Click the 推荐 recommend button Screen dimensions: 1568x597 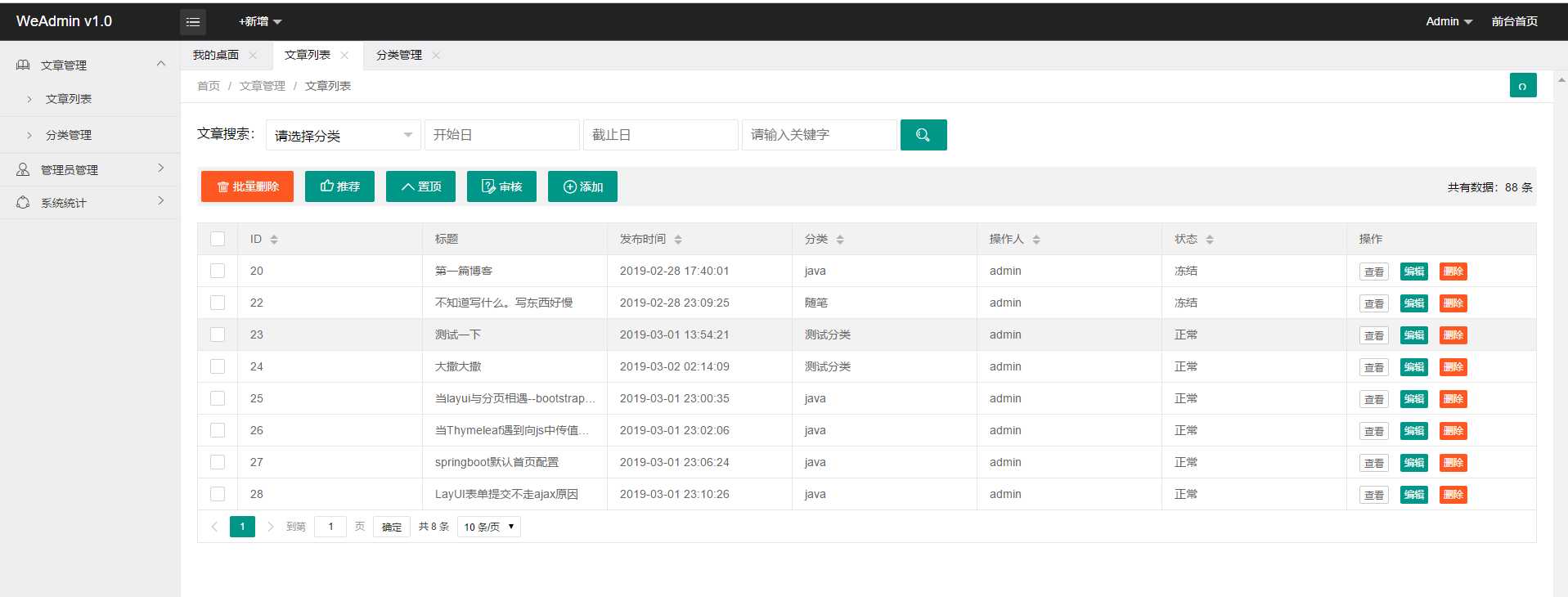[x=339, y=186]
